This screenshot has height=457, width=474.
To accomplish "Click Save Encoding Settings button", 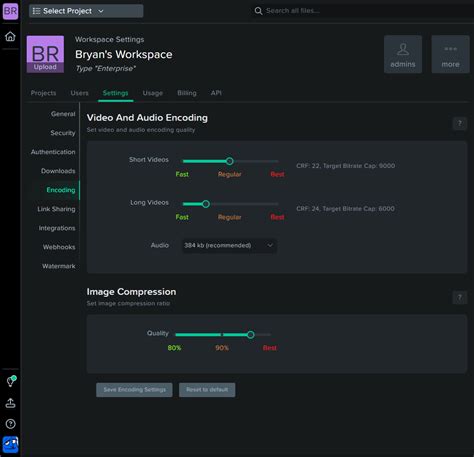I will point(134,390).
